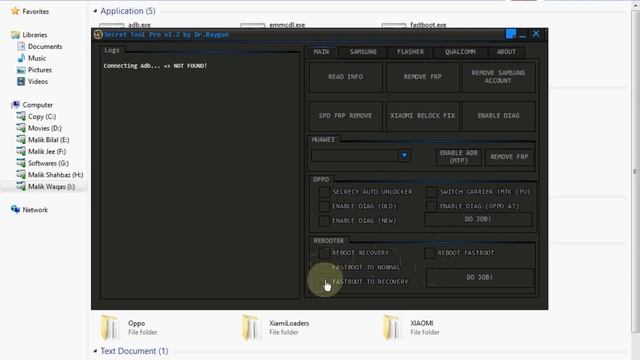Screen dimensions: 640x360
Task: Click REMOVE SAMSUNG ACCOUNT button
Action: [x=498, y=77]
